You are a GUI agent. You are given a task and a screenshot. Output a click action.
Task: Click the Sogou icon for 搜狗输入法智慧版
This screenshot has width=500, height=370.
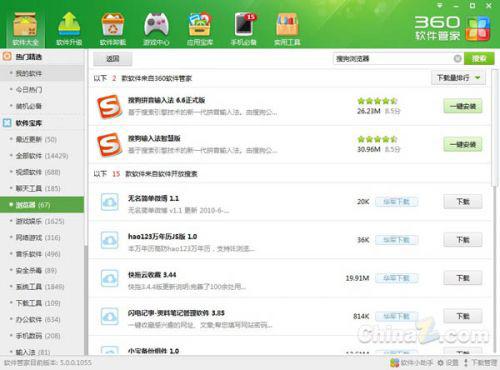[109, 145]
